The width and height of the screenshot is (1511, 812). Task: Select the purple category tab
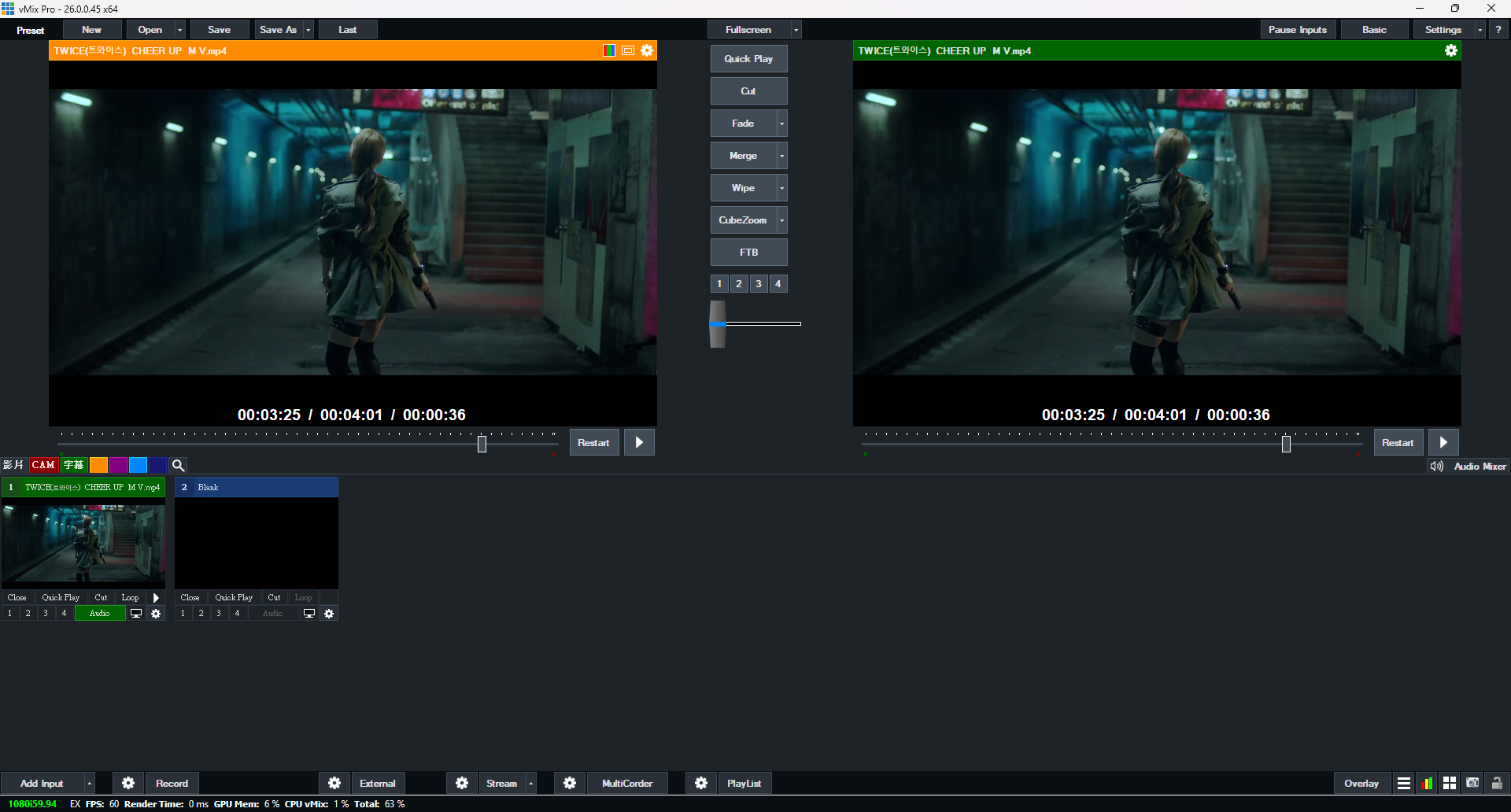pyautogui.click(x=118, y=465)
